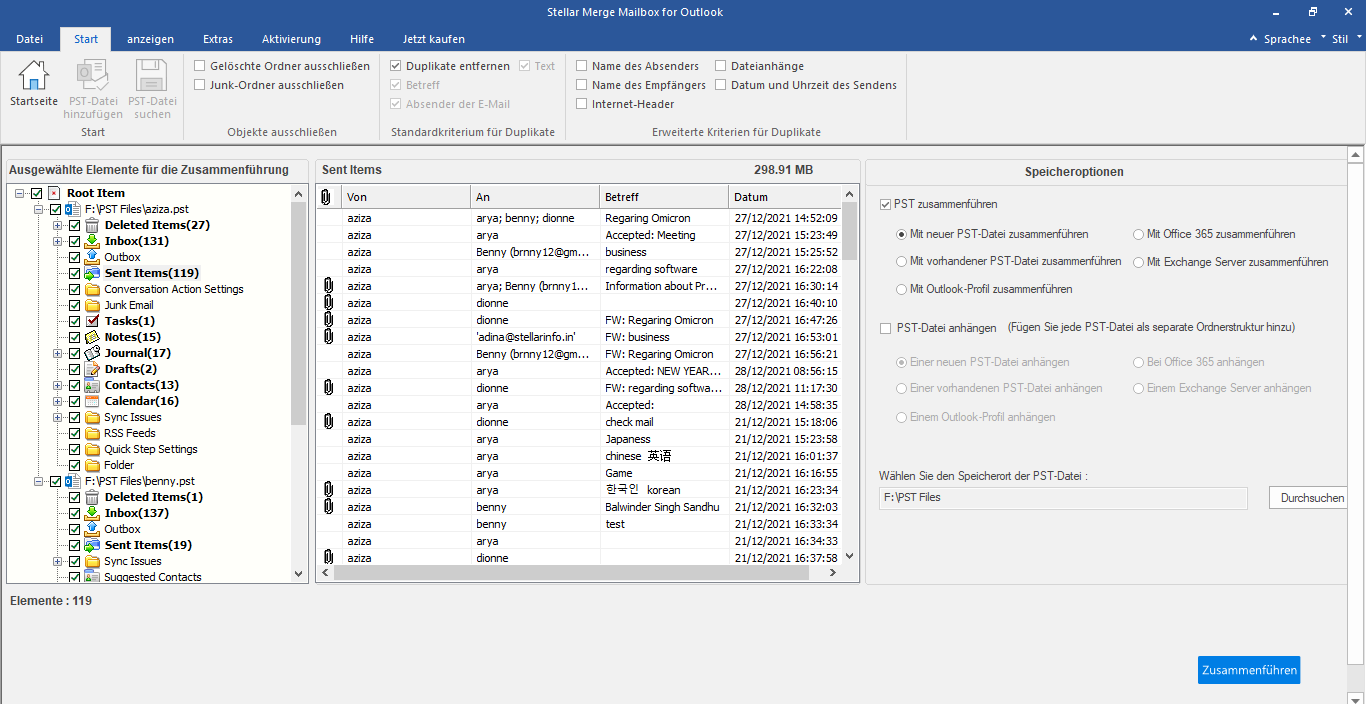Open the Extras tab

[218, 39]
